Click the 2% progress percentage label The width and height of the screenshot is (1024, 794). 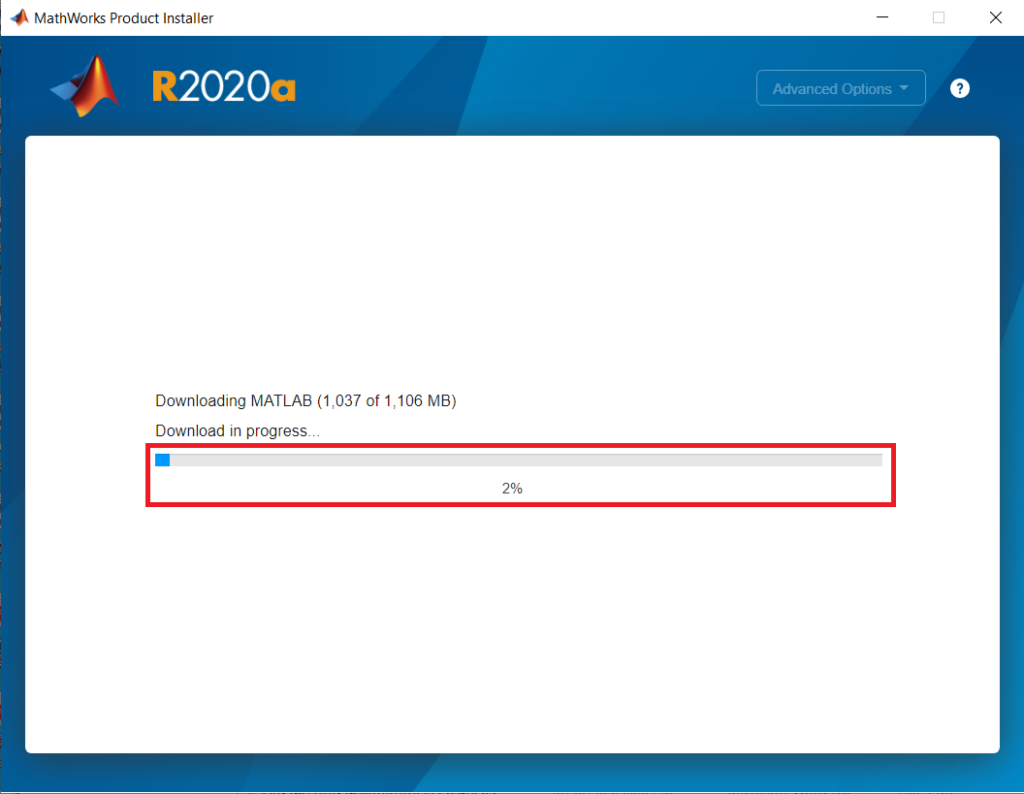pyautogui.click(x=512, y=489)
